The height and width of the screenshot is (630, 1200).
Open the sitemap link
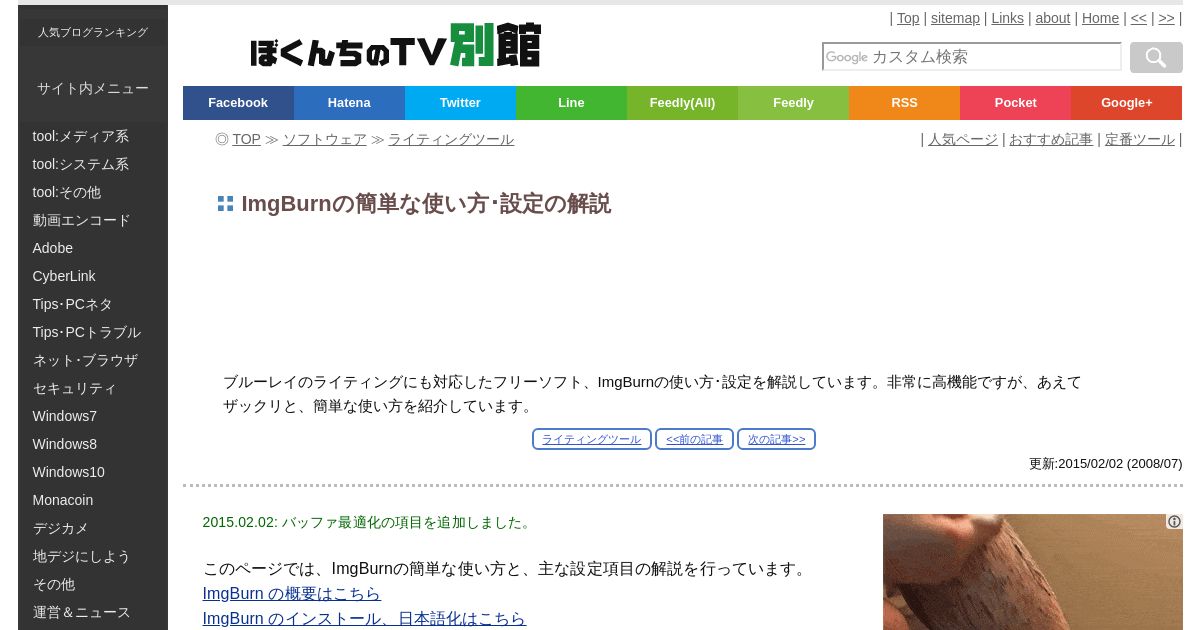[955, 18]
